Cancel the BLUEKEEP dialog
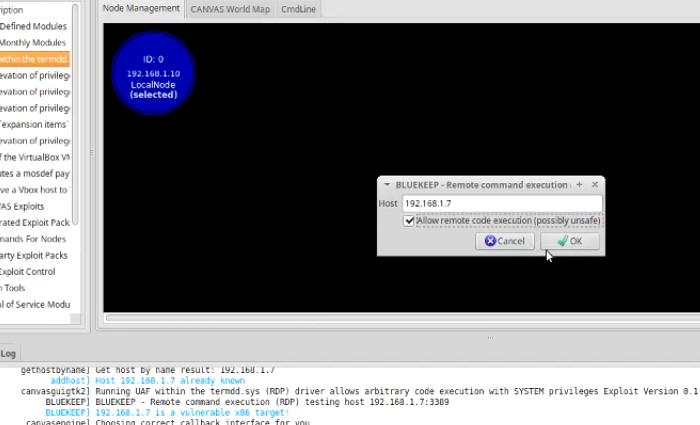This screenshot has width=700, height=425. [504, 241]
